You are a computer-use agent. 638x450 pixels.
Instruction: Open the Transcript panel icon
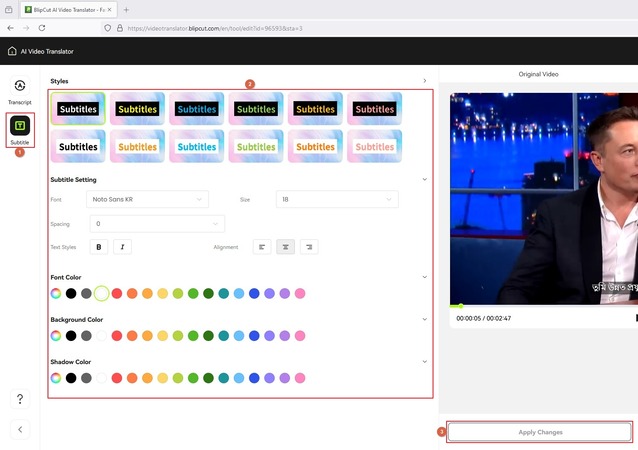[x=20, y=89]
